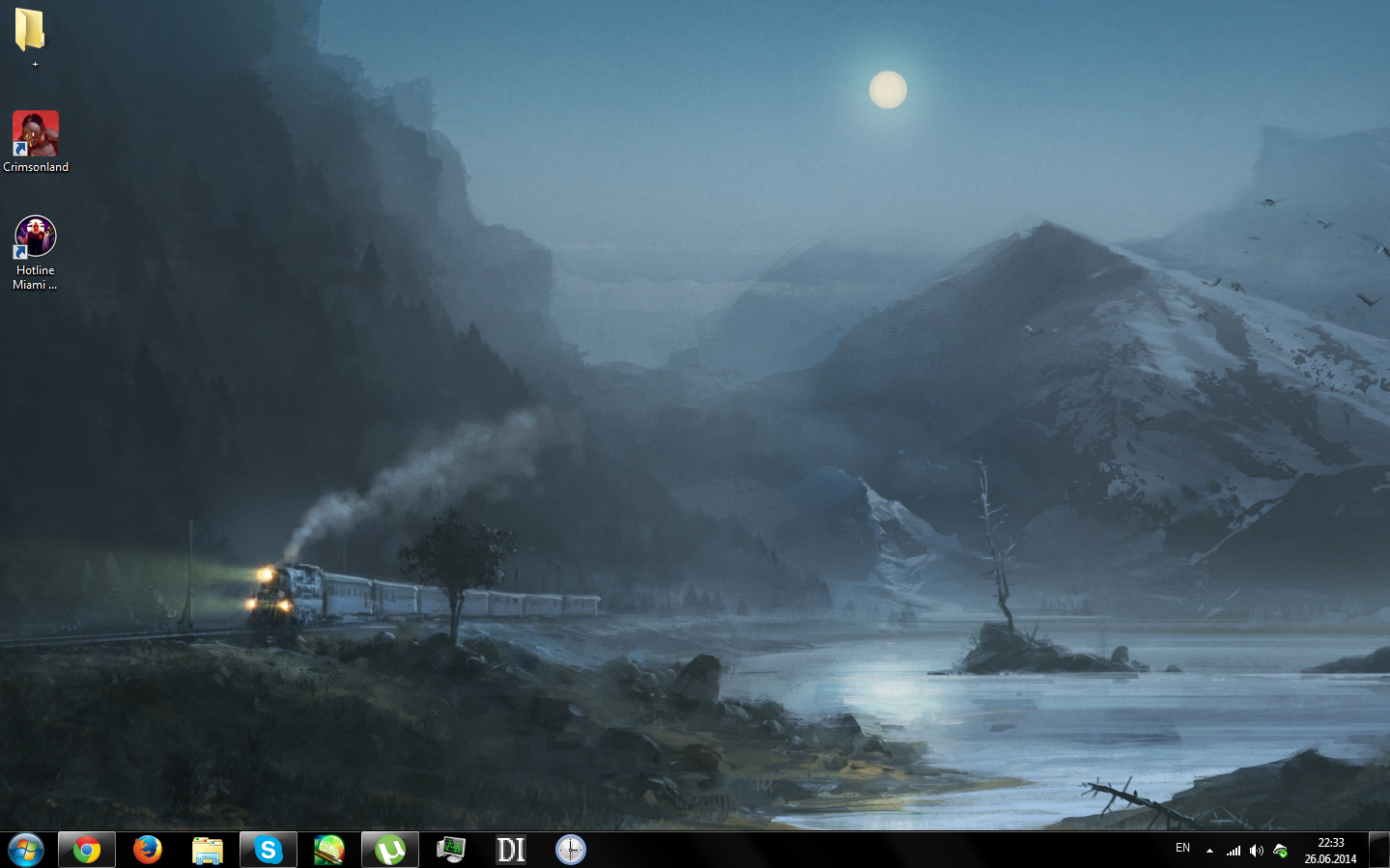Screen dimensions: 1390x868
Task: Open the network signal tray icon
Action: 1234,851
